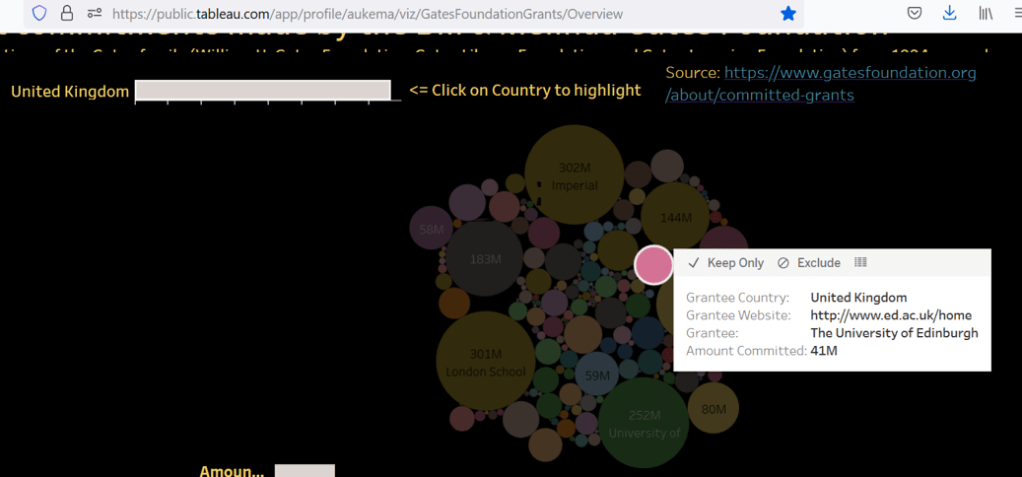Click the bookmark star icon
The height and width of the screenshot is (477, 1022).
[788, 14]
